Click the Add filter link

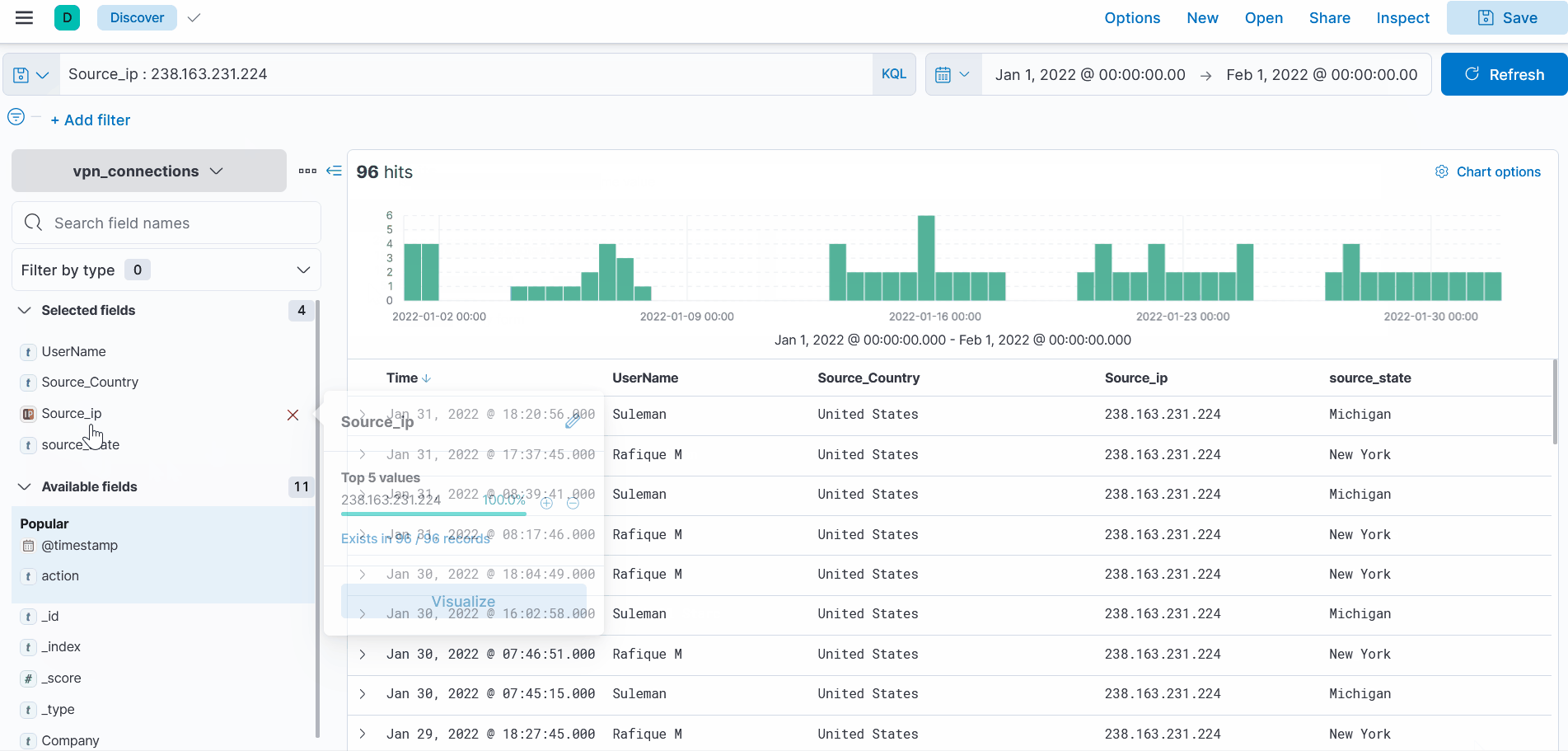(x=91, y=120)
